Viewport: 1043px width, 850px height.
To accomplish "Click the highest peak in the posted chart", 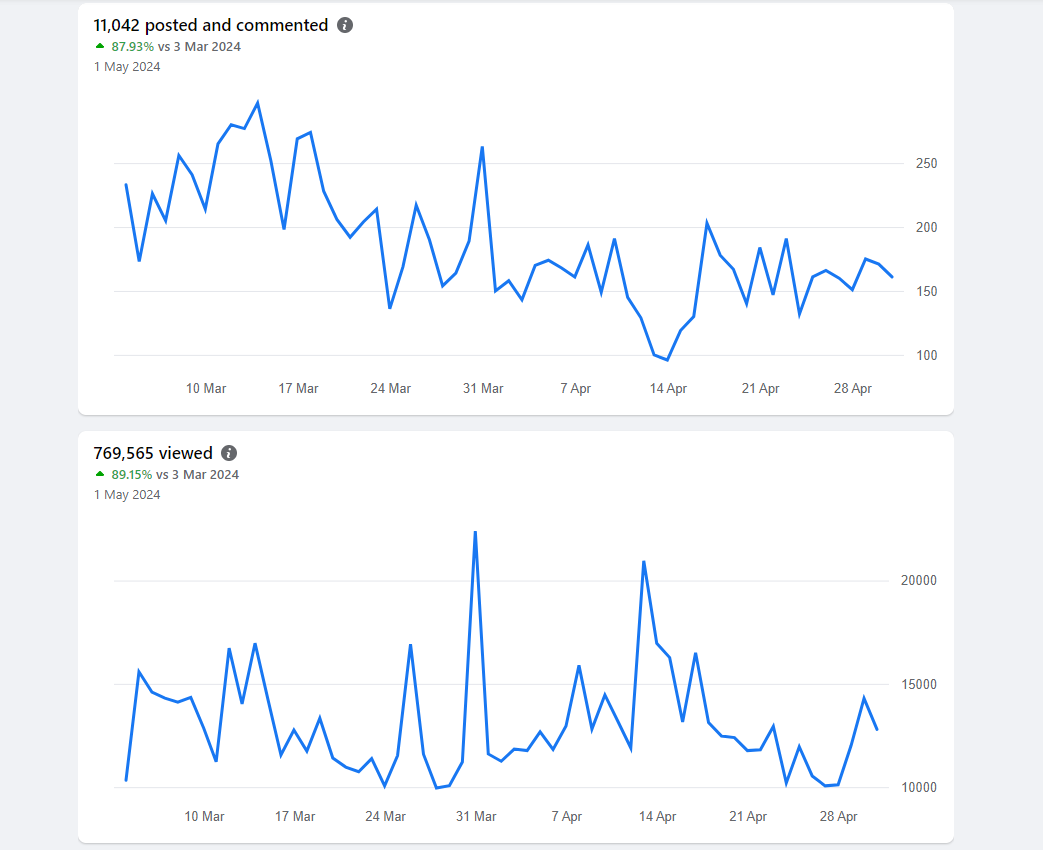I will (x=258, y=102).
